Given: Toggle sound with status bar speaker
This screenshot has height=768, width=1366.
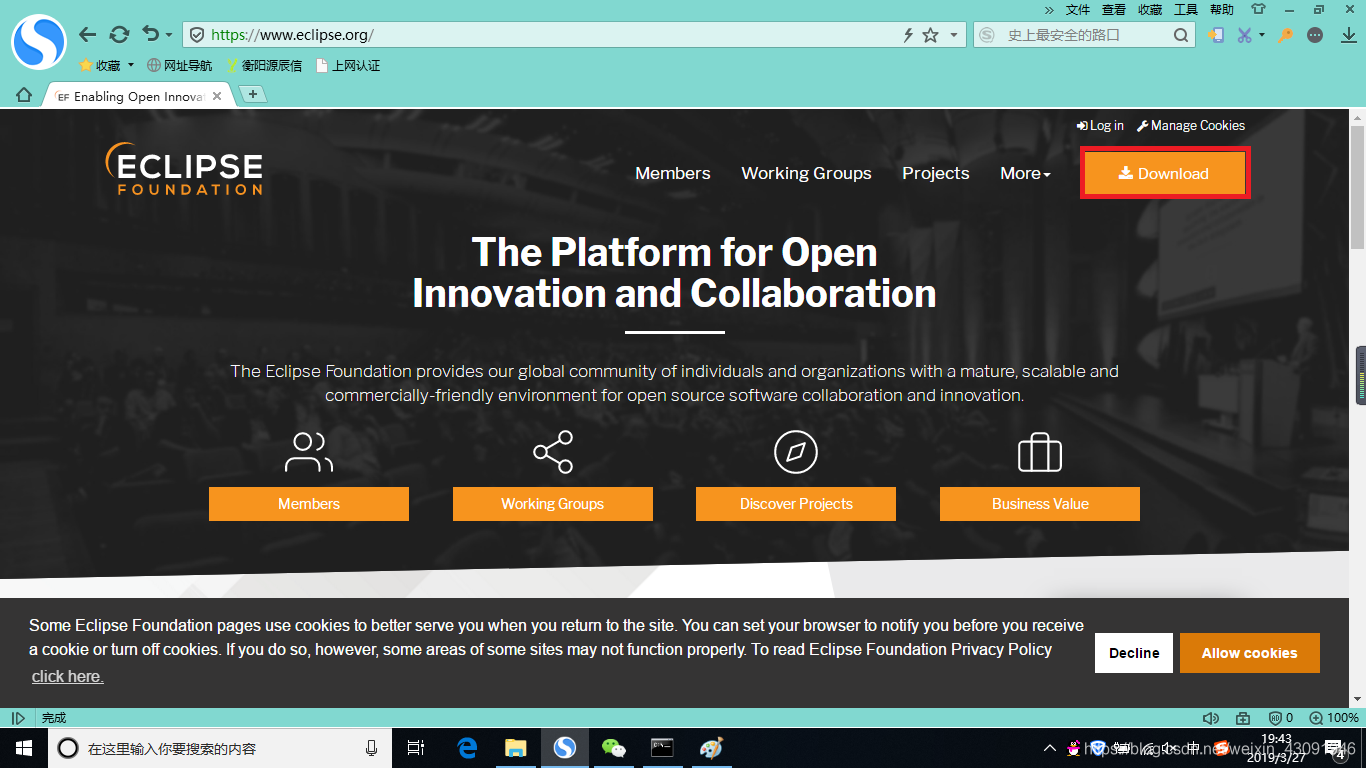Looking at the screenshot, I should pyautogui.click(x=1211, y=718).
